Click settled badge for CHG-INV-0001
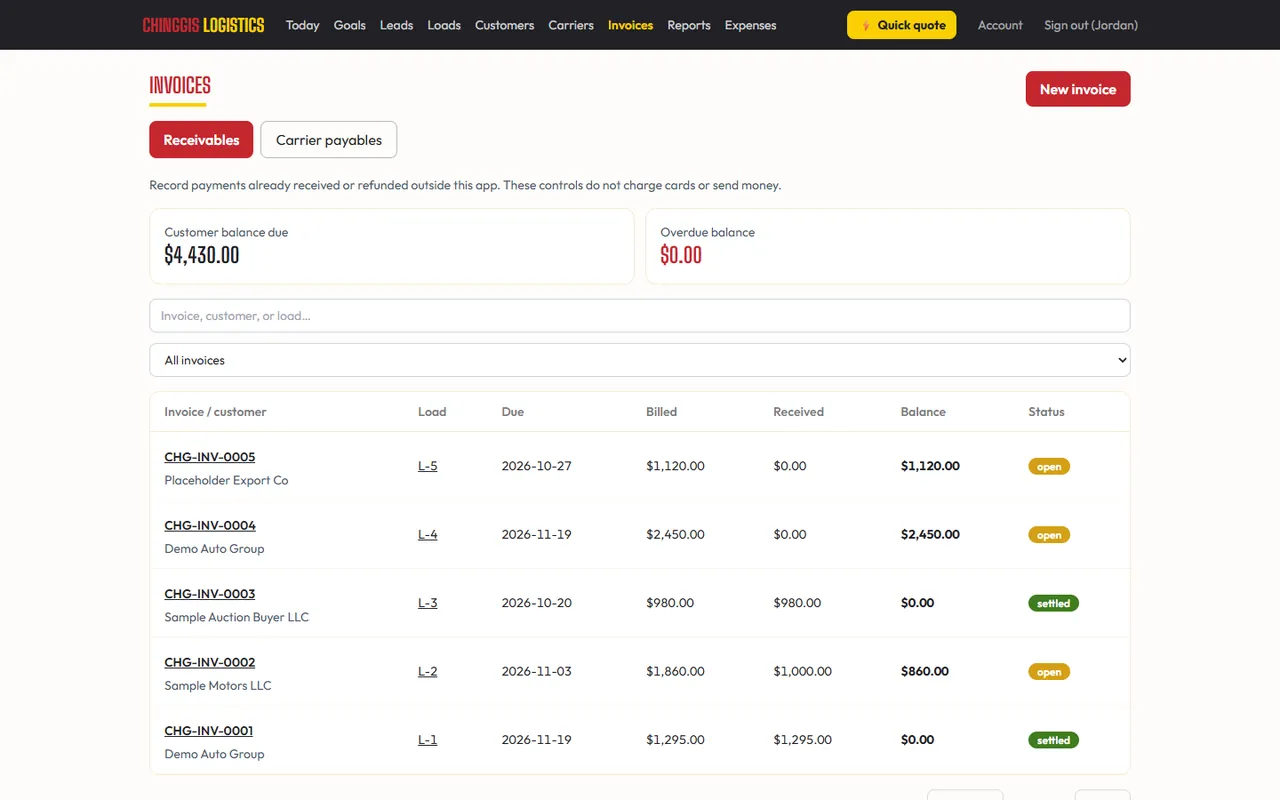Screen dimensions: 1280x800 pos(1053,740)
